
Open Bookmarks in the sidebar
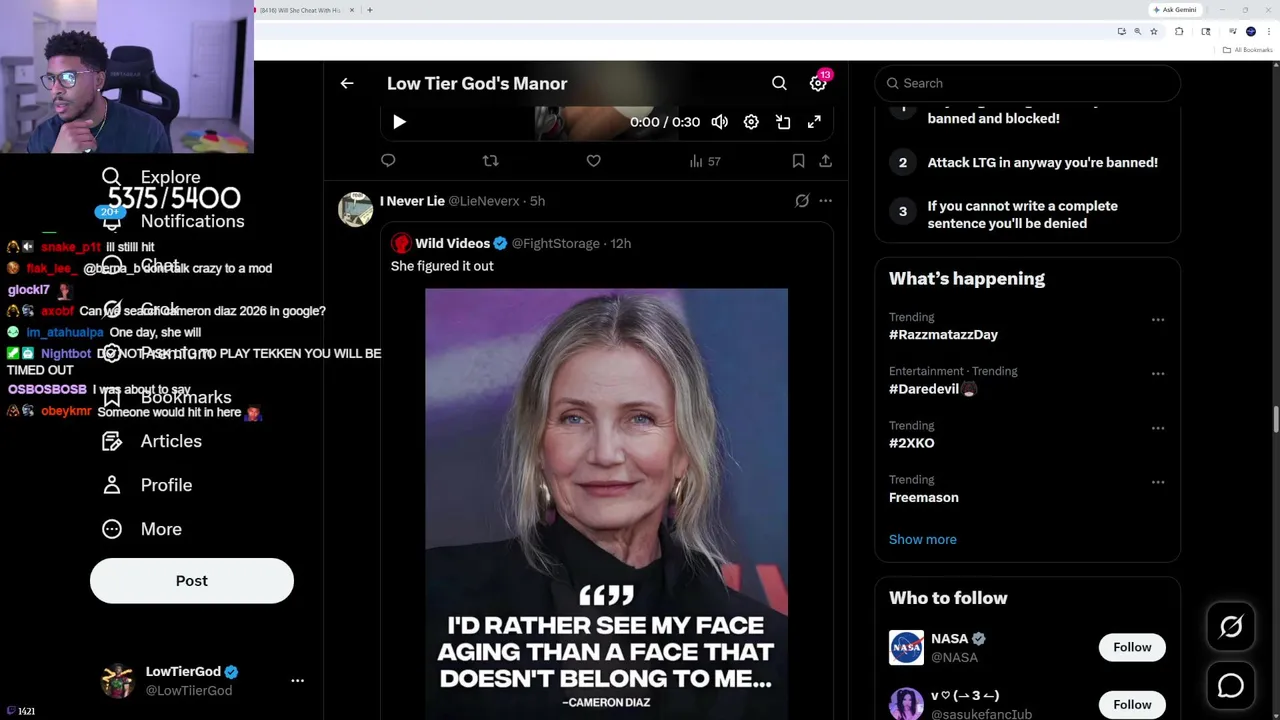click(x=167, y=397)
